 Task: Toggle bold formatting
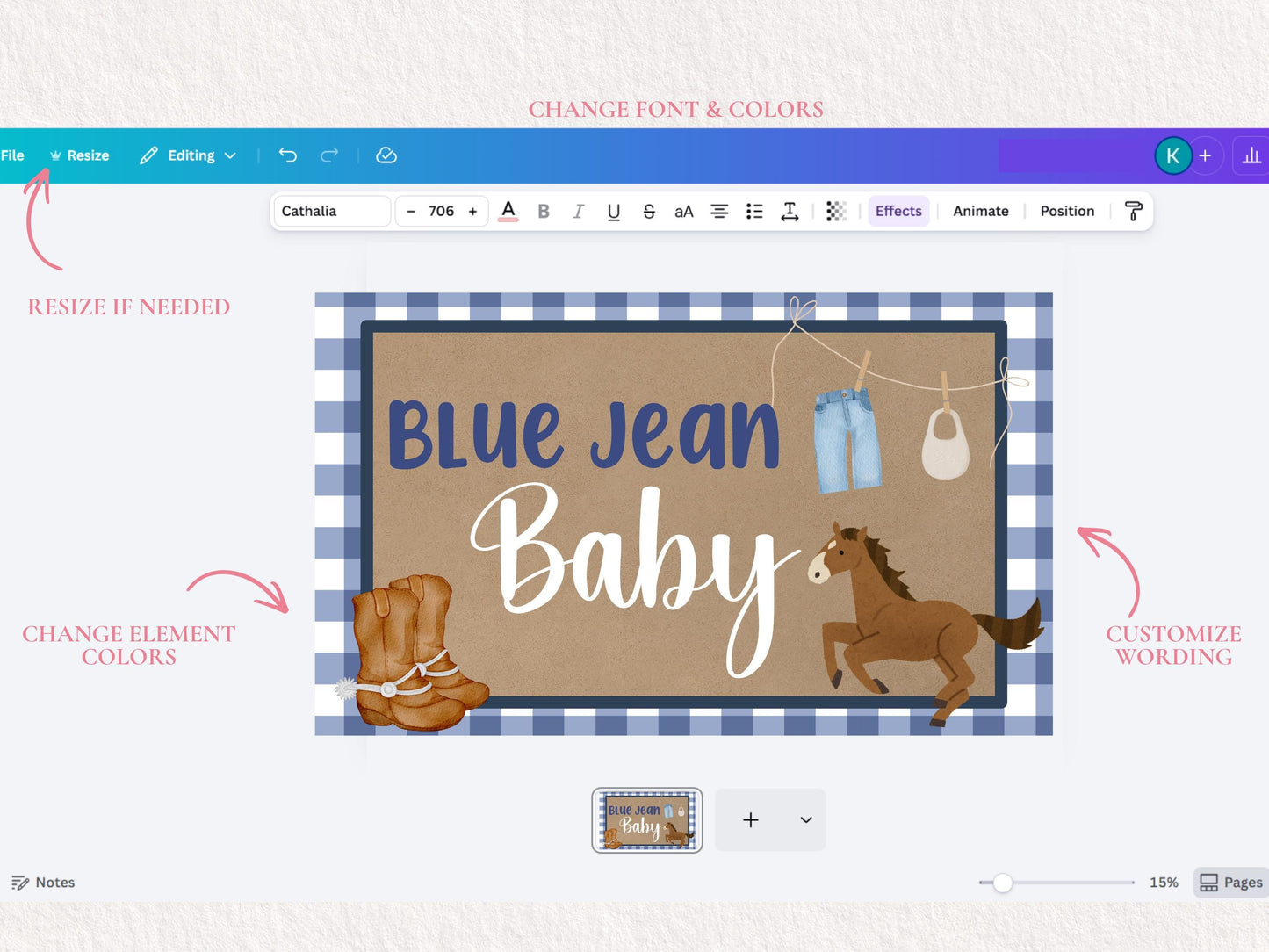(x=544, y=211)
